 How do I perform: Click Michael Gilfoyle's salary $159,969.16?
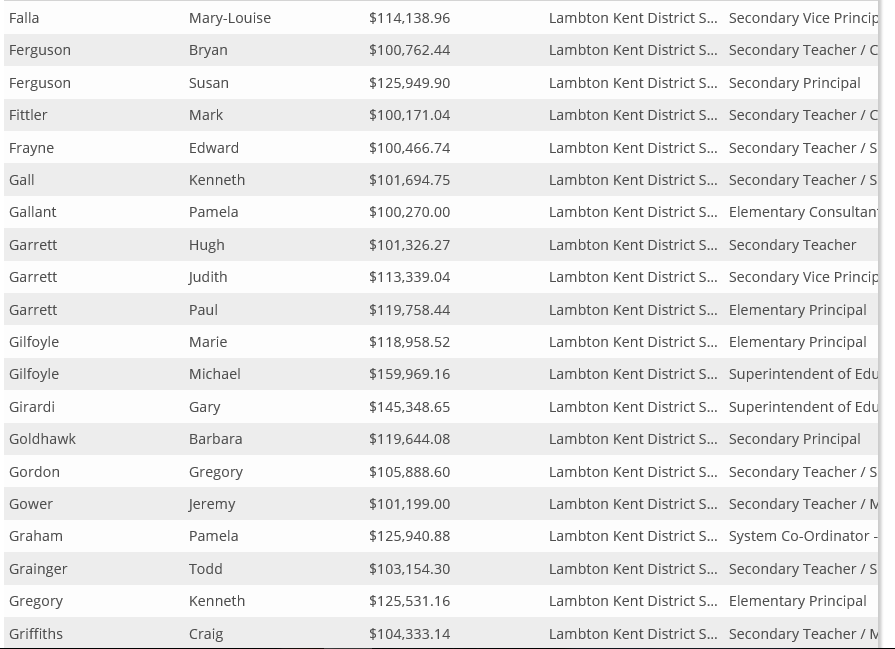[409, 374]
